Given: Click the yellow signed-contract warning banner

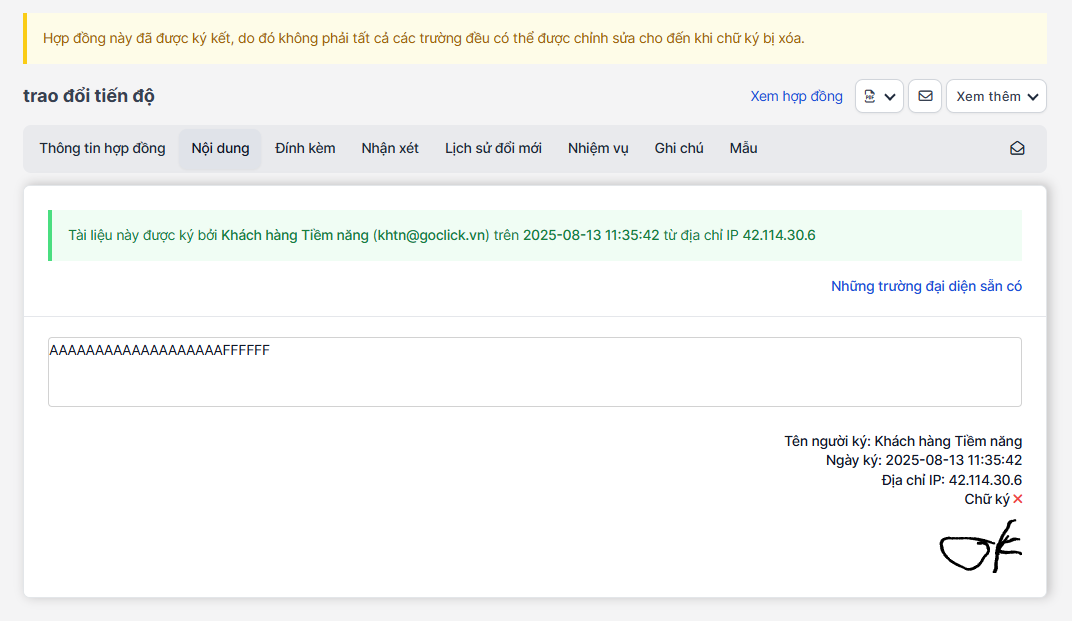Looking at the screenshot, I should 534,39.
